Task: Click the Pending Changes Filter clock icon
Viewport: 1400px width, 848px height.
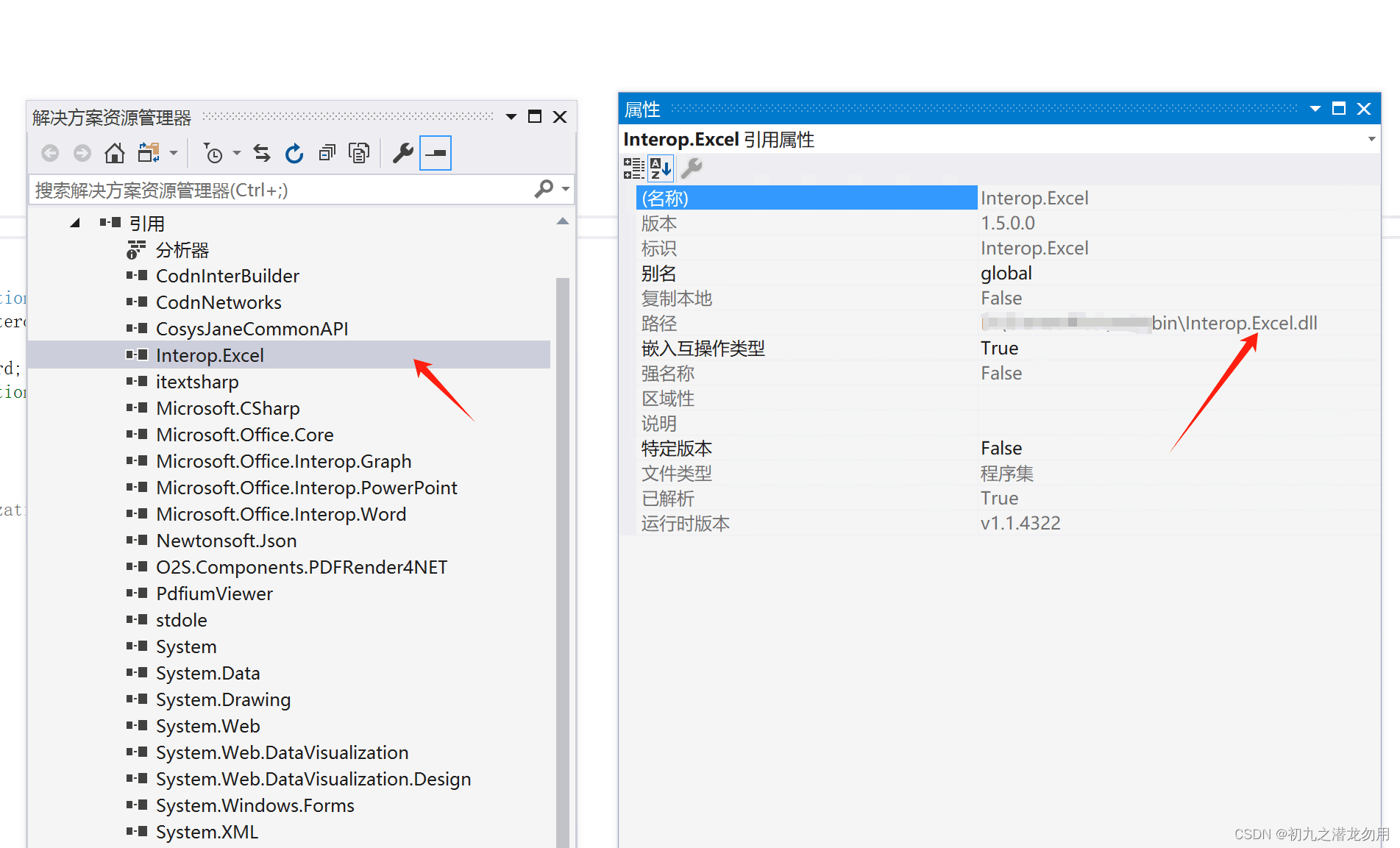Action: tap(213, 153)
